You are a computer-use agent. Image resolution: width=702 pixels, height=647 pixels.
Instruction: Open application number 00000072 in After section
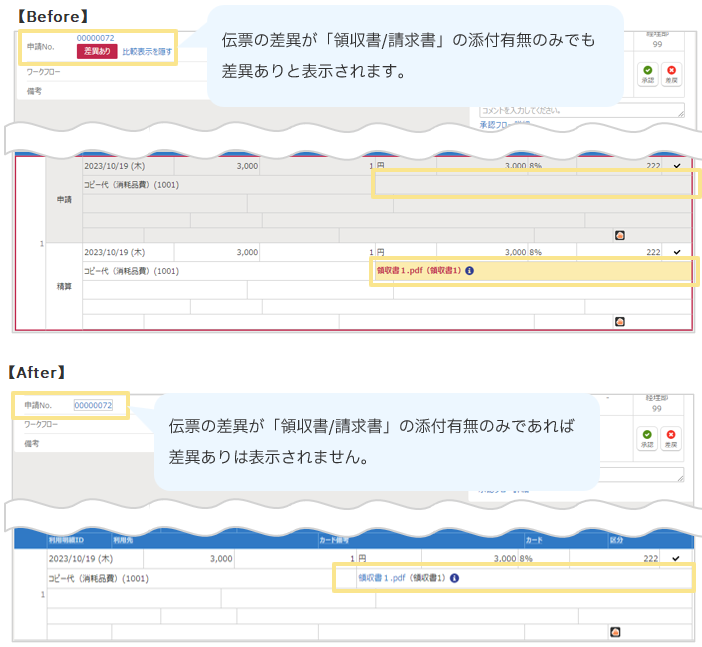point(93,405)
